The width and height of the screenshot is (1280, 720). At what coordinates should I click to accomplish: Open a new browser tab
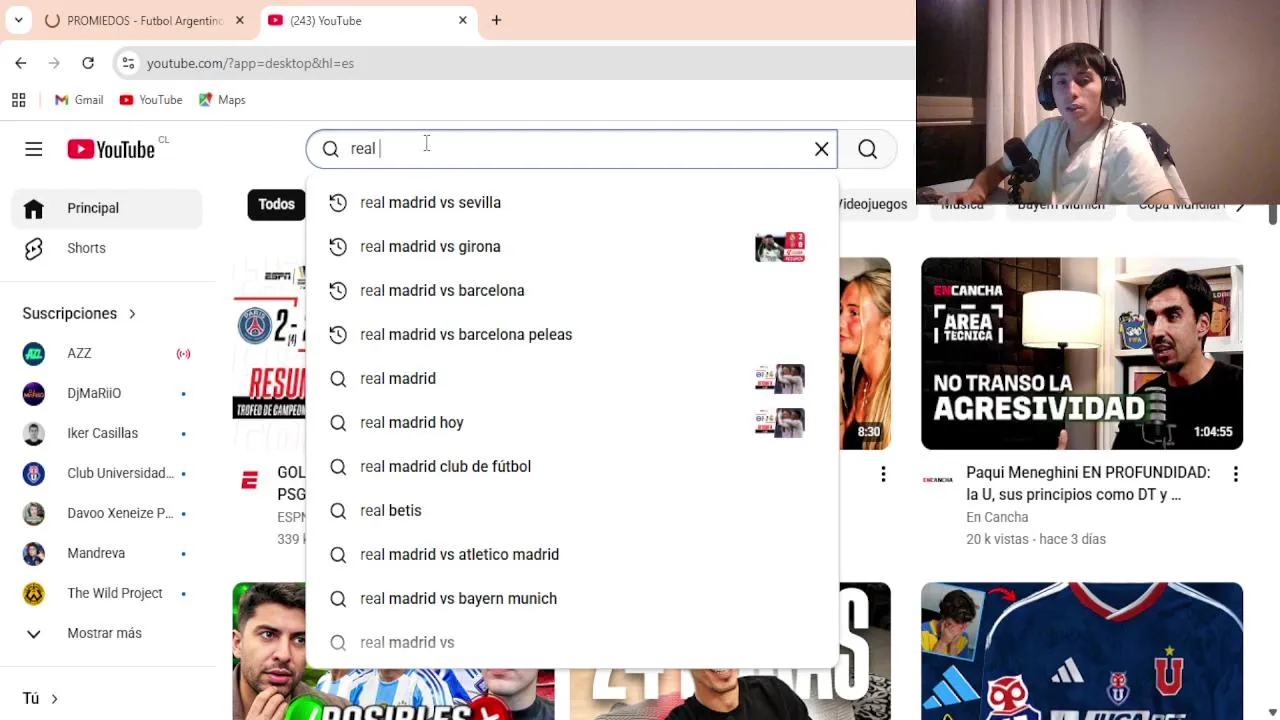(496, 20)
